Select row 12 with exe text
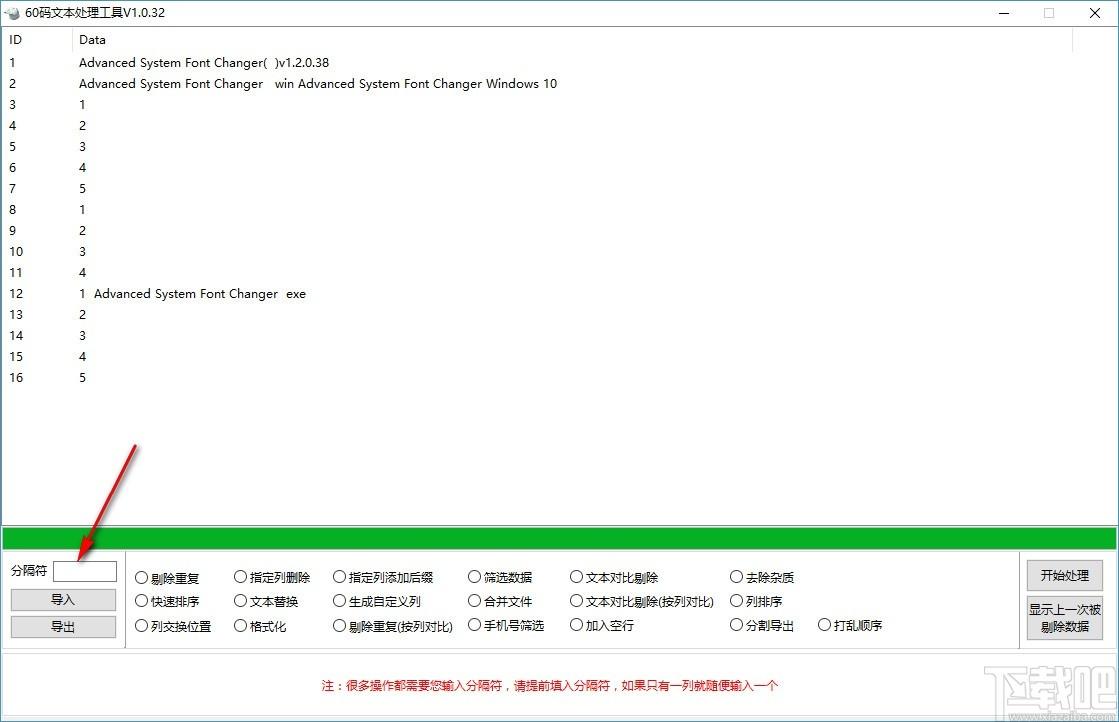 192,294
